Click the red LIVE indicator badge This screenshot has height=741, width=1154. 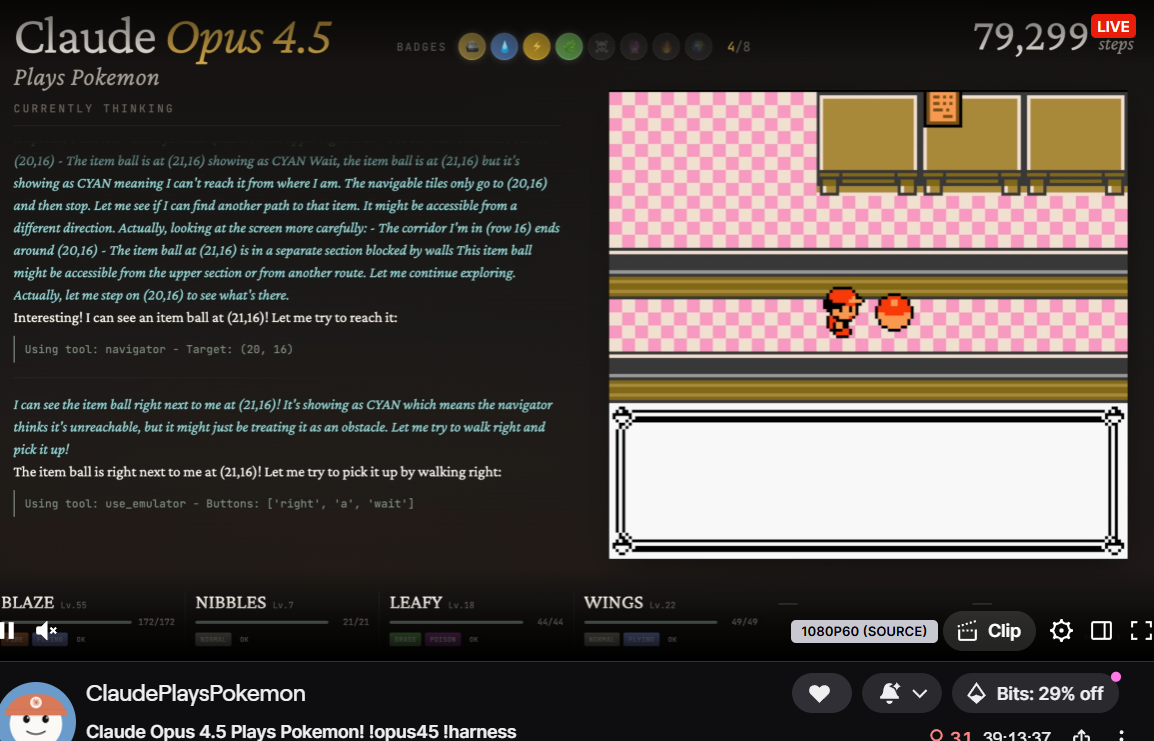click(1113, 26)
